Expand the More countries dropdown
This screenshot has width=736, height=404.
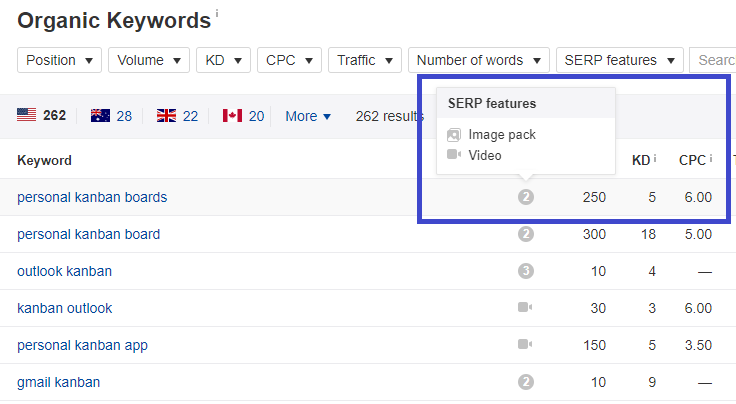308,116
